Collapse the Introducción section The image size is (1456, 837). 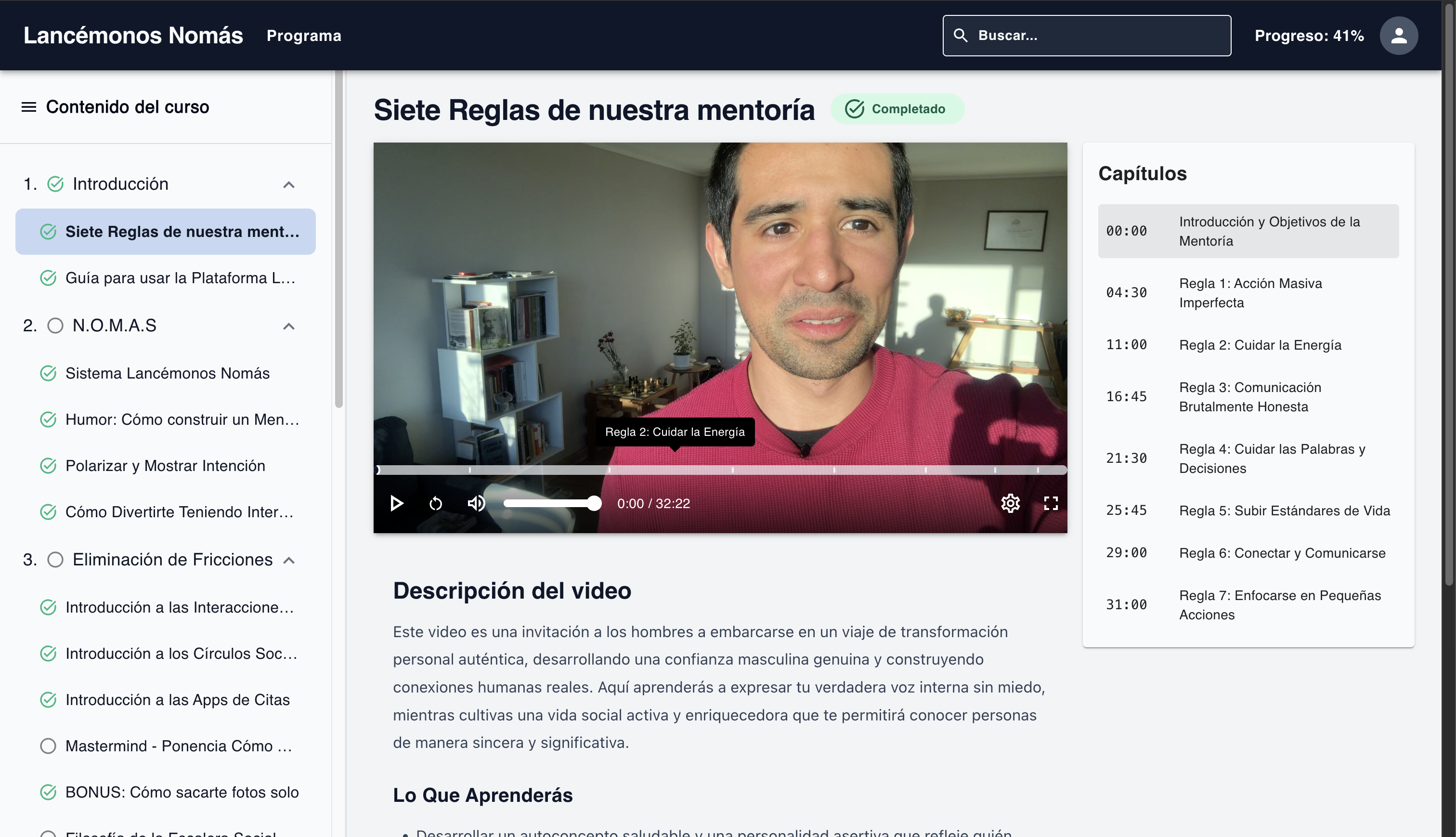click(x=289, y=184)
